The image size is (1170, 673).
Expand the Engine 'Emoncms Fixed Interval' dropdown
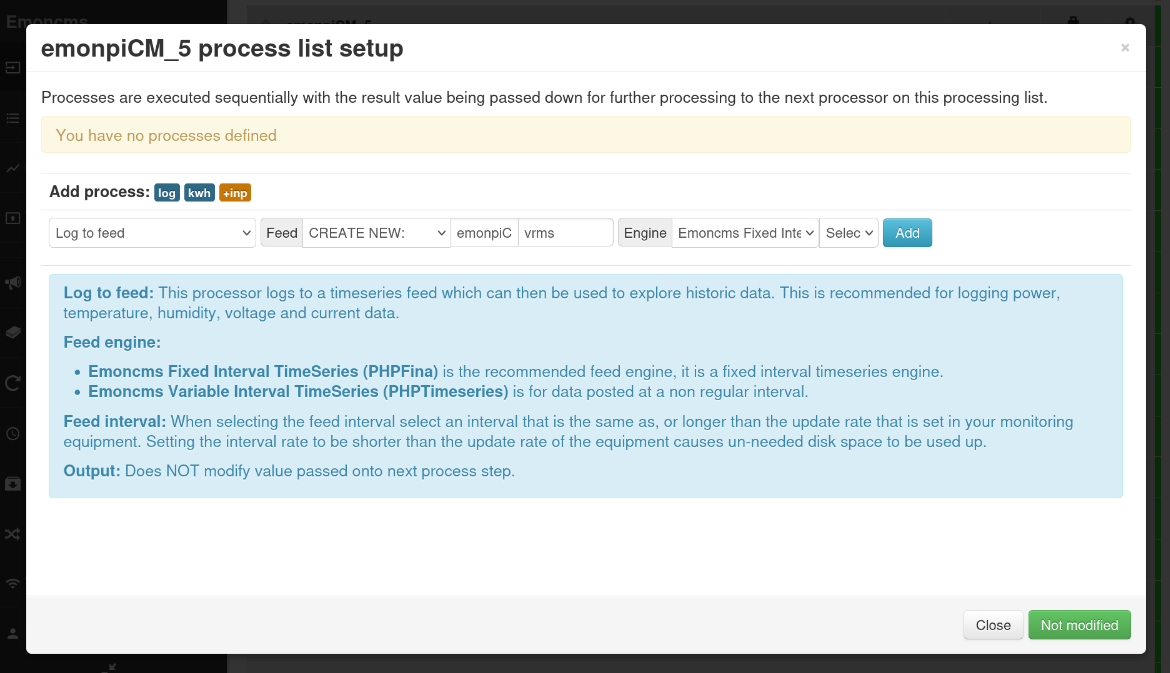tap(745, 233)
